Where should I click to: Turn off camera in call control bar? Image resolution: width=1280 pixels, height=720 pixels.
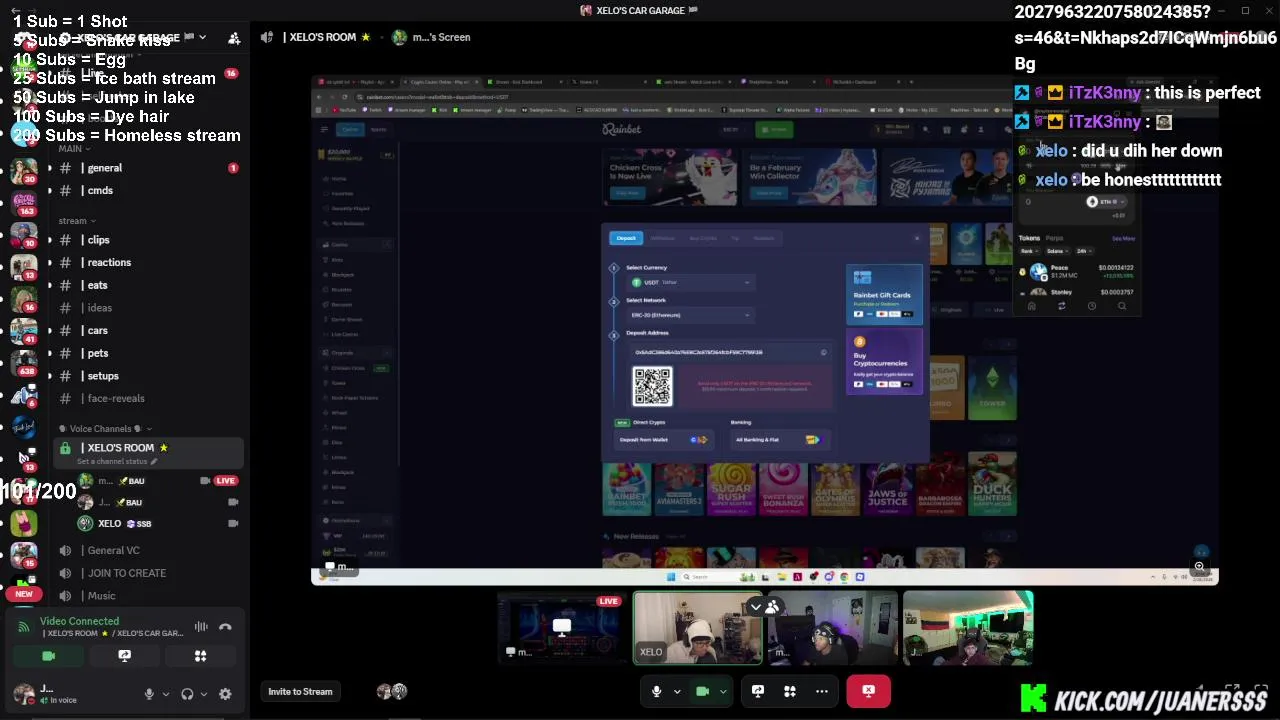tap(702, 691)
